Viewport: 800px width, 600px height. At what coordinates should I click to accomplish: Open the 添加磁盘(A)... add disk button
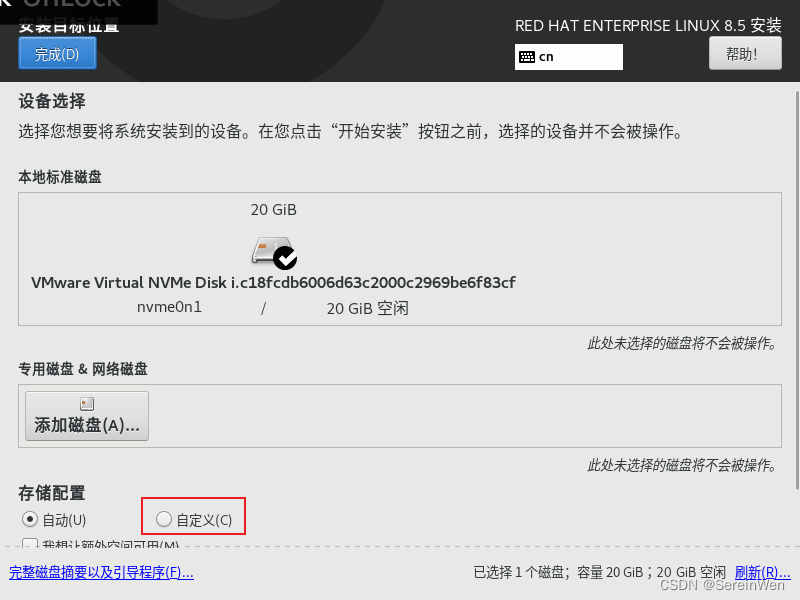click(x=87, y=416)
